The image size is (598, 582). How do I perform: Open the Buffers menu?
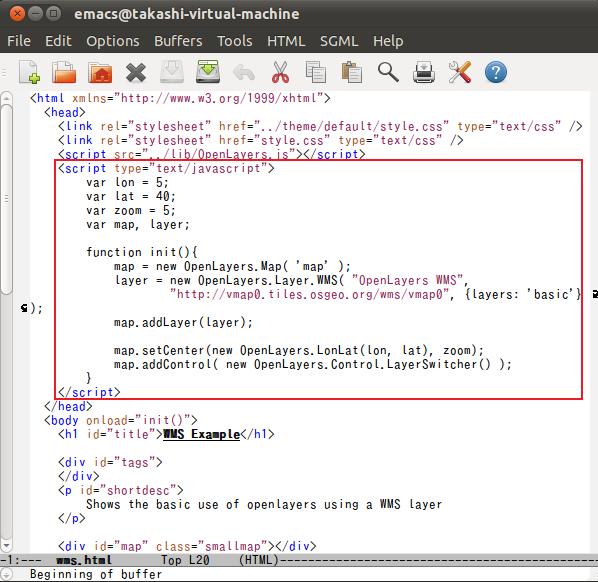(178, 41)
